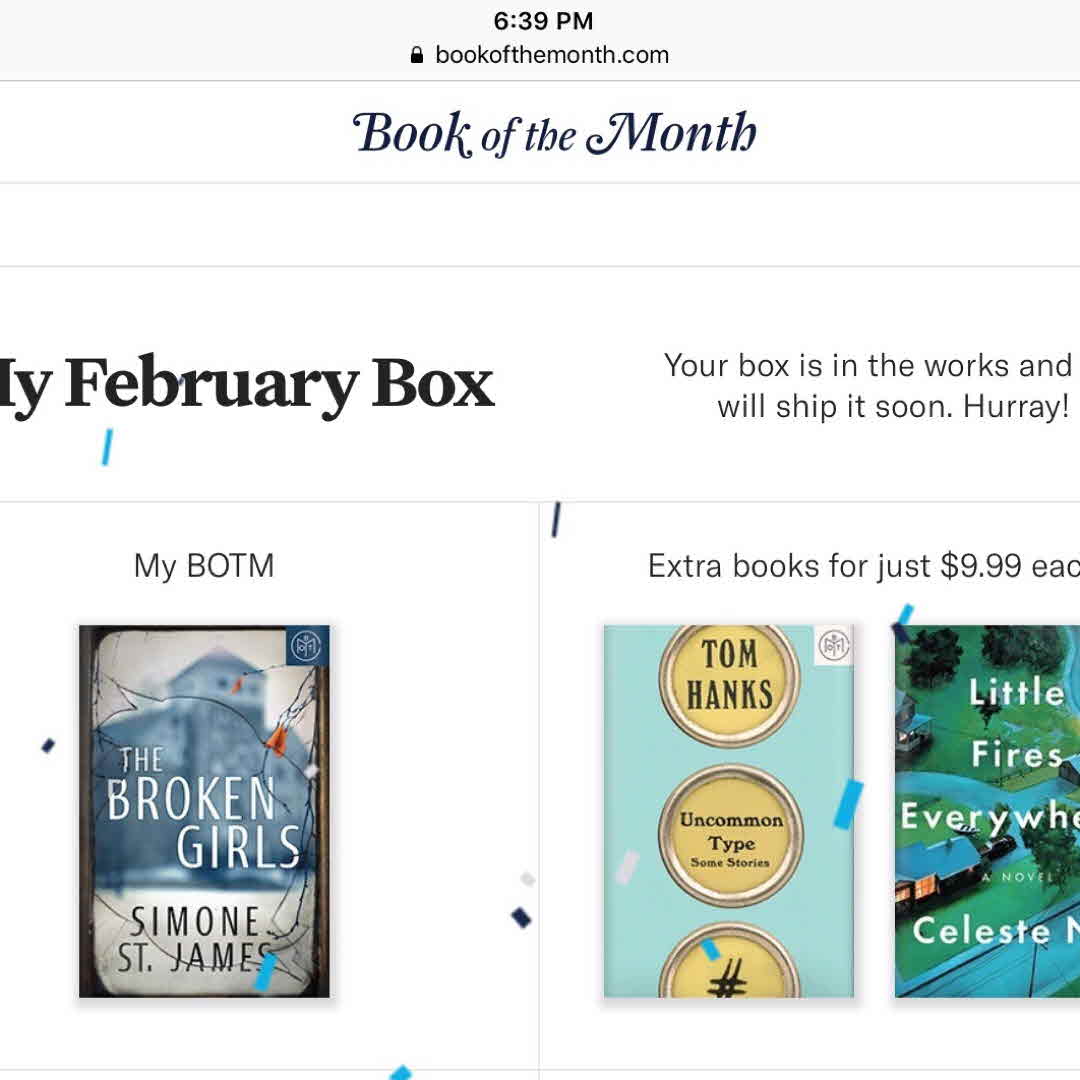The width and height of the screenshot is (1080, 1080).
Task: Click the lock icon beside the URL
Action: coord(417,56)
